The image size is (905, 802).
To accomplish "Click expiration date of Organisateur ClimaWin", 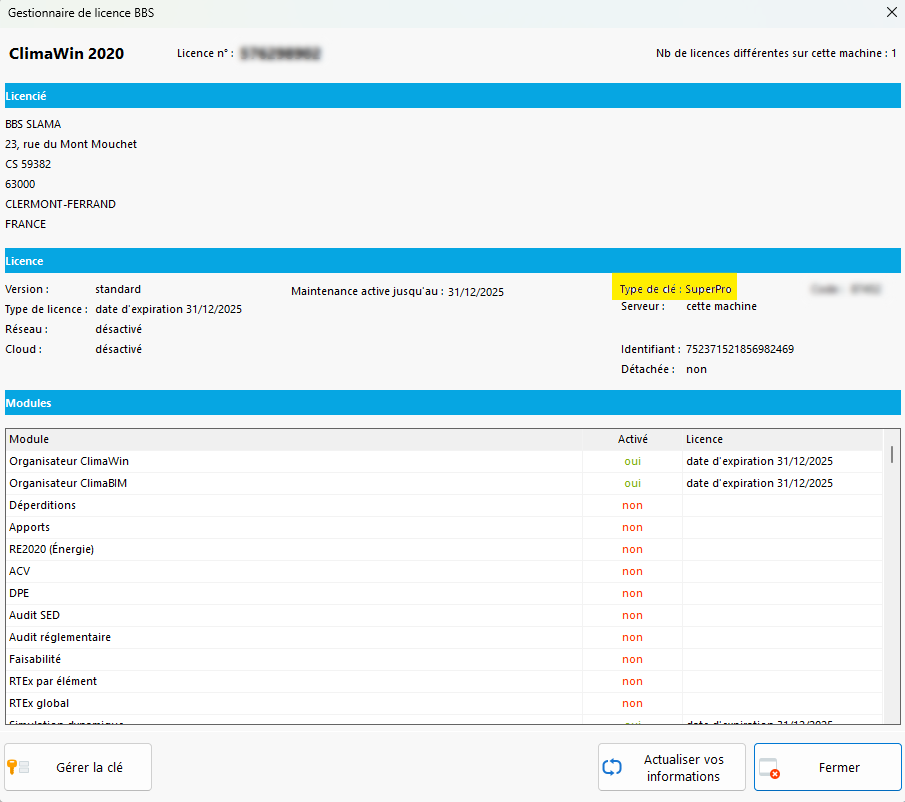I will [760, 461].
